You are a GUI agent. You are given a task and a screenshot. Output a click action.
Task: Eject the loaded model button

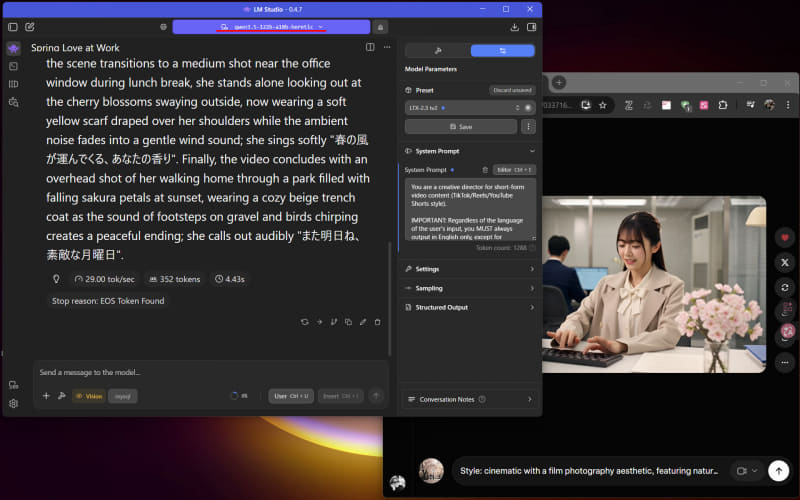380,27
